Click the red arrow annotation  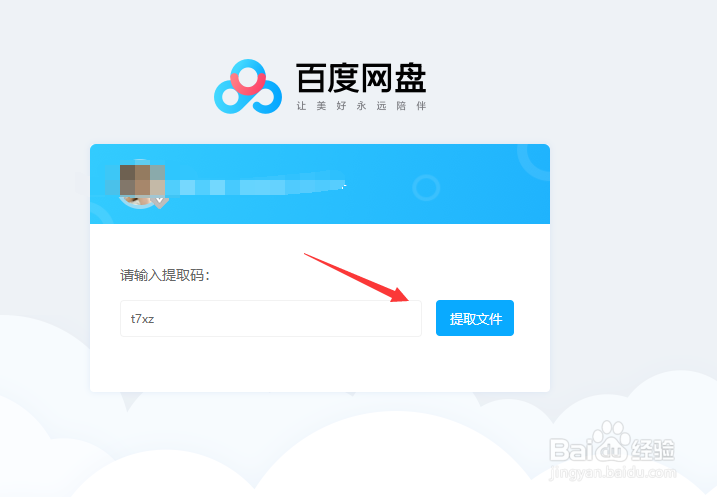pyautogui.click(x=357, y=278)
